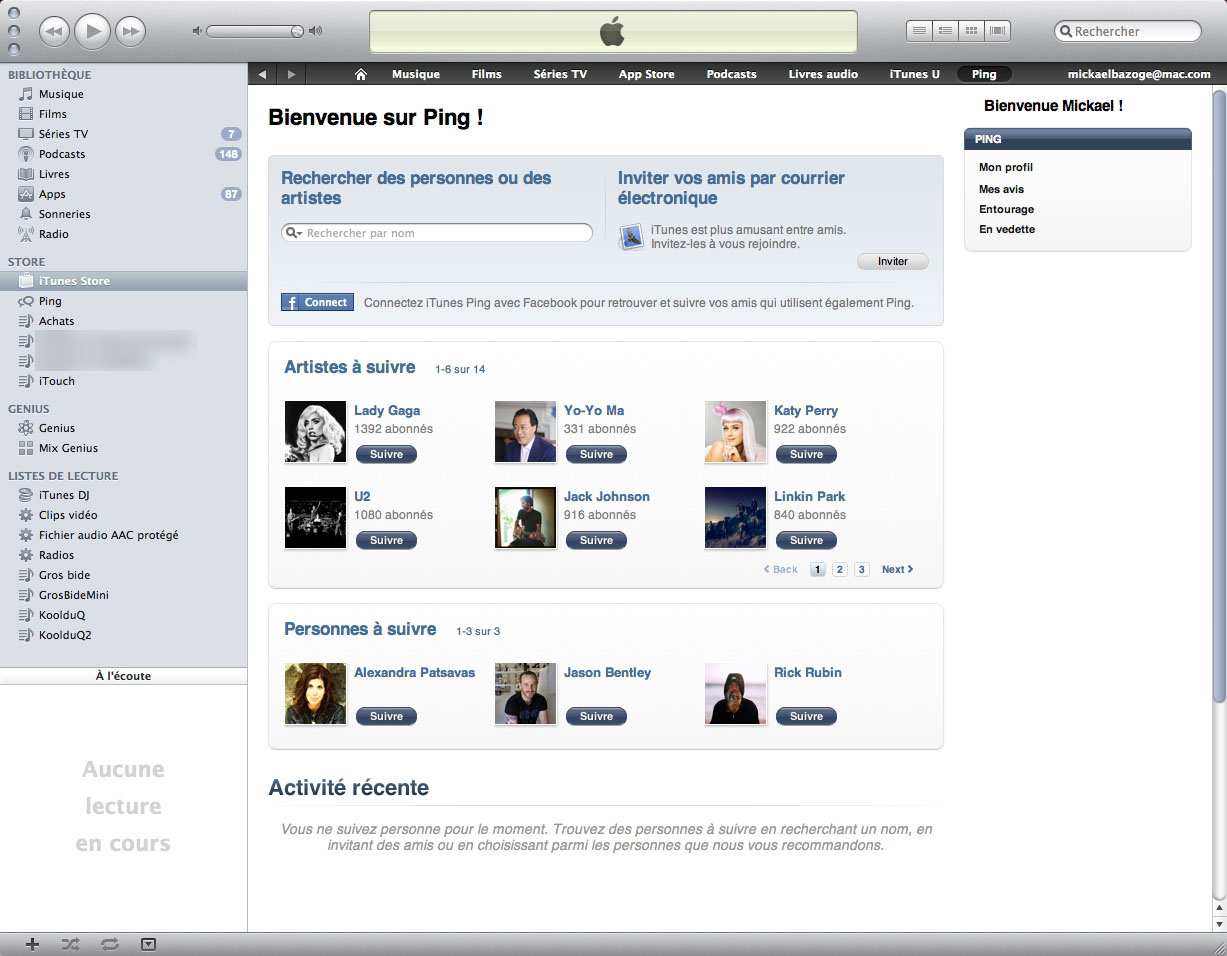The height and width of the screenshot is (956, 1227).
Task: Focus the Rechercher search field
Action: click(1128, 31)
